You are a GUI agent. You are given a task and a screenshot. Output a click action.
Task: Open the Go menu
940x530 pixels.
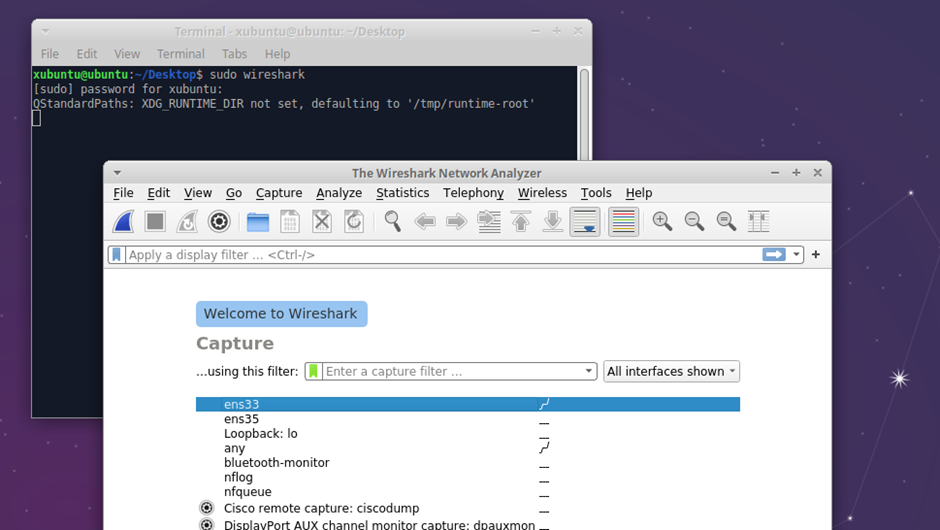tap(234, 193)
